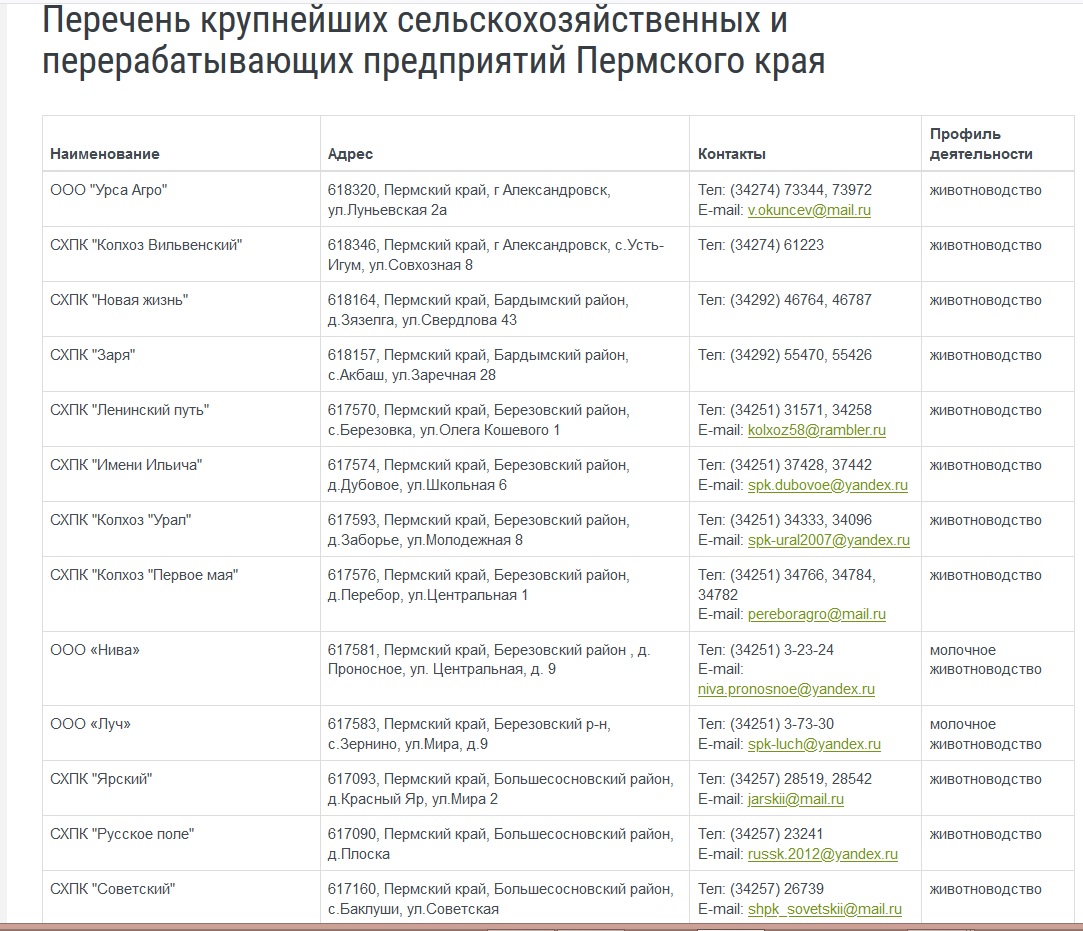The image size is (1083, 931).
Task: Click phone Тел: (34251) 3-23-24
Action: 765,650
